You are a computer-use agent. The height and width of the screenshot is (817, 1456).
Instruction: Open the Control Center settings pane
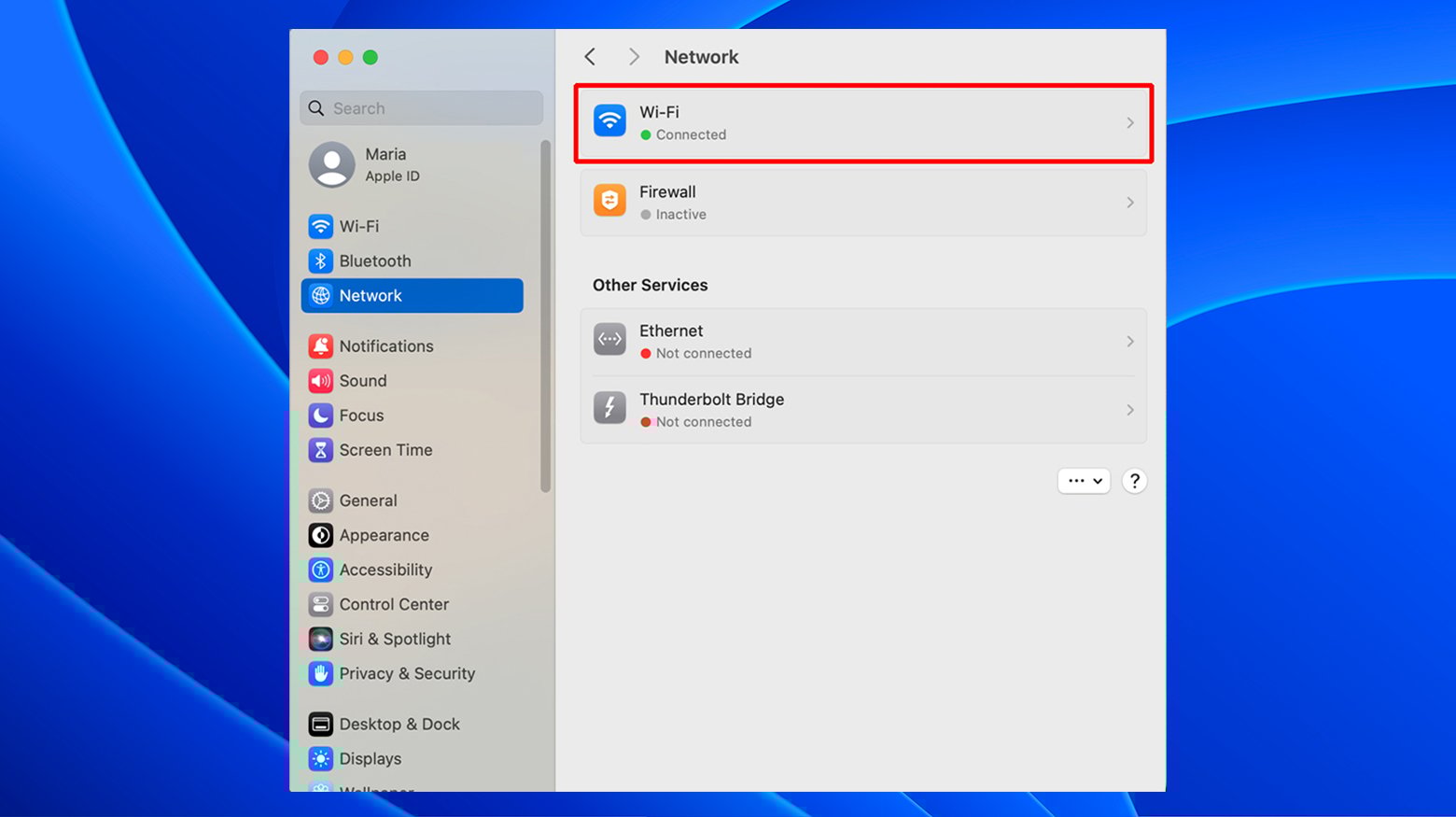pos(394,604)
